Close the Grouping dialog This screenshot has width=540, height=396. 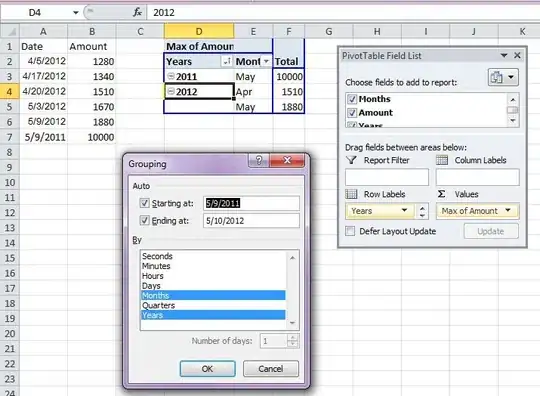click(287, 160)
